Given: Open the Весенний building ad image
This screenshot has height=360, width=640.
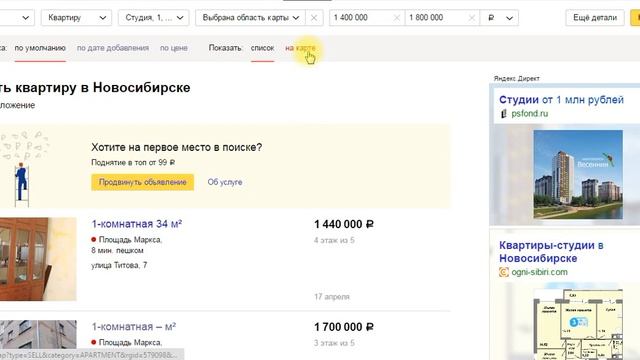Looking at the screenshot, I should click(x=578, y=175).
